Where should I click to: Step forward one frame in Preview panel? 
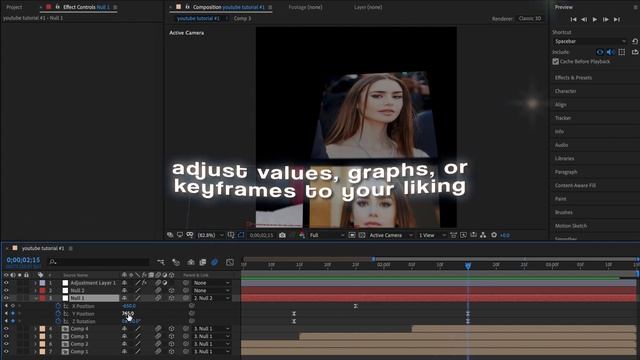click(x=606, y=19)
